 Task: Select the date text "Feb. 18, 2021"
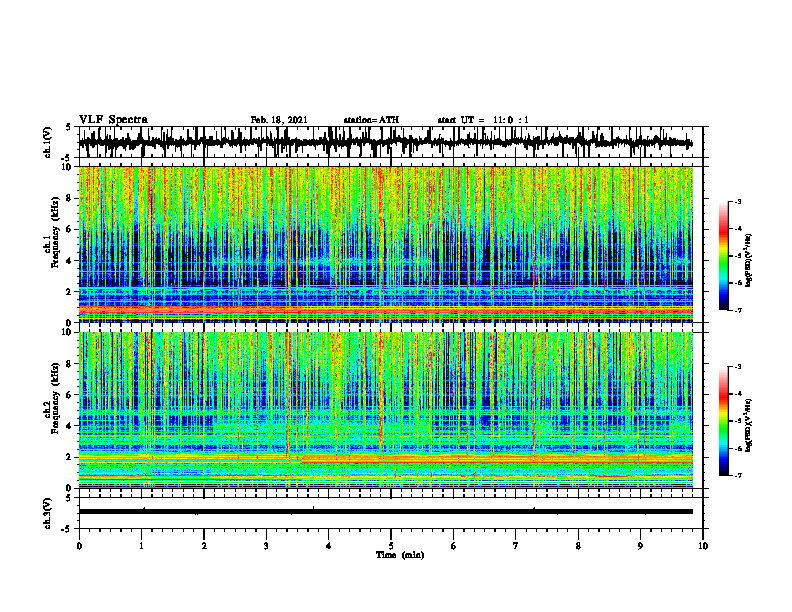(279, 120)
